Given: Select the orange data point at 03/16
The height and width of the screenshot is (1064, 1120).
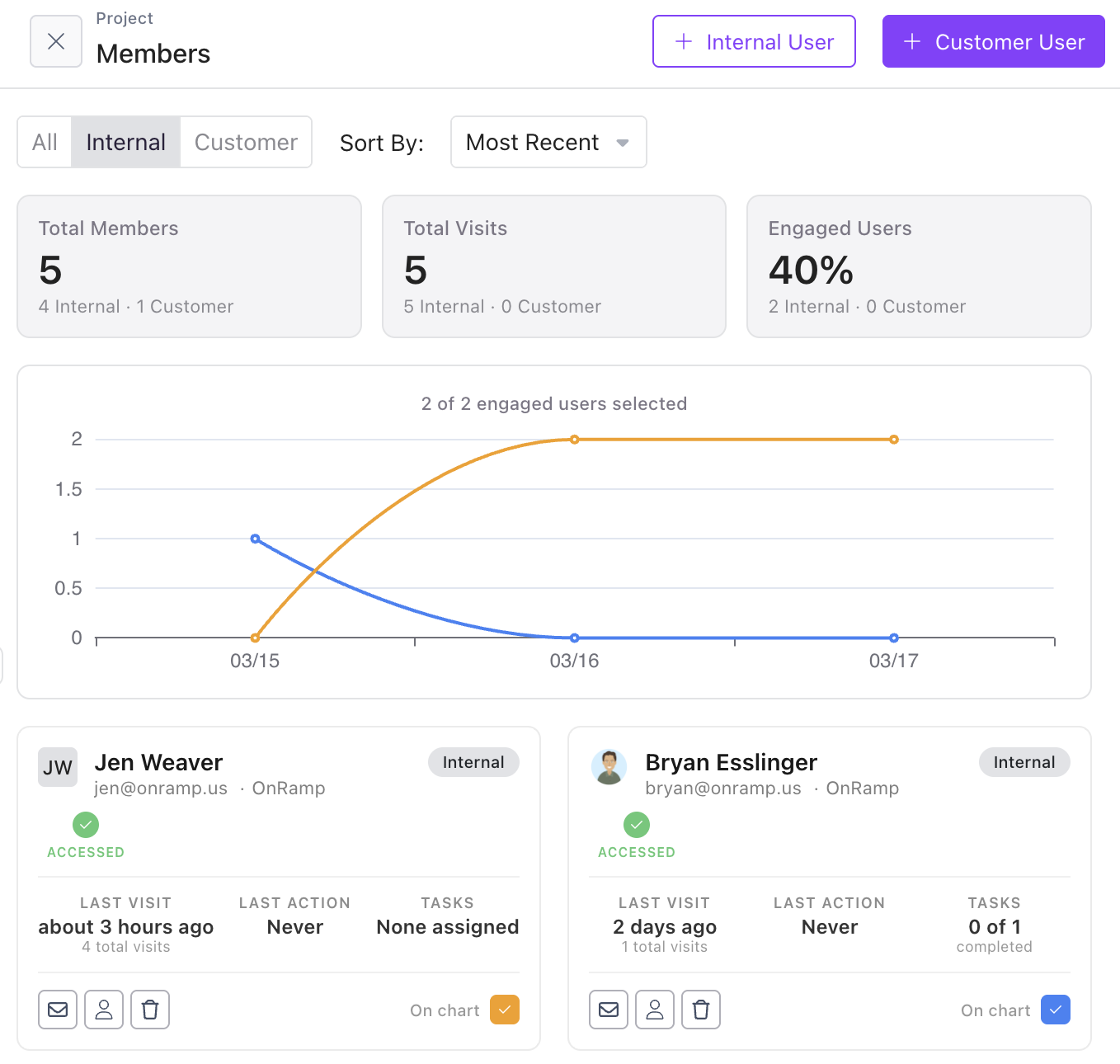Looking at the screenshot, I should point(575,439).
